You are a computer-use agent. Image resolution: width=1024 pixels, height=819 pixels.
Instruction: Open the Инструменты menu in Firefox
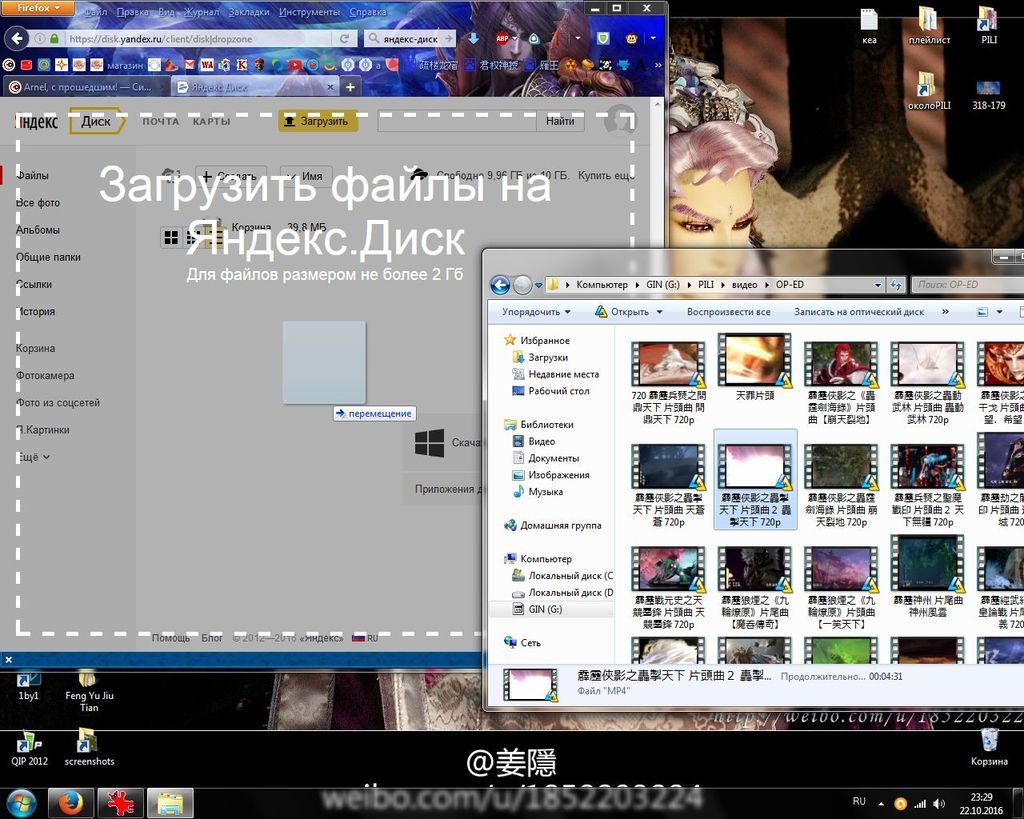(x=310, y=12)
